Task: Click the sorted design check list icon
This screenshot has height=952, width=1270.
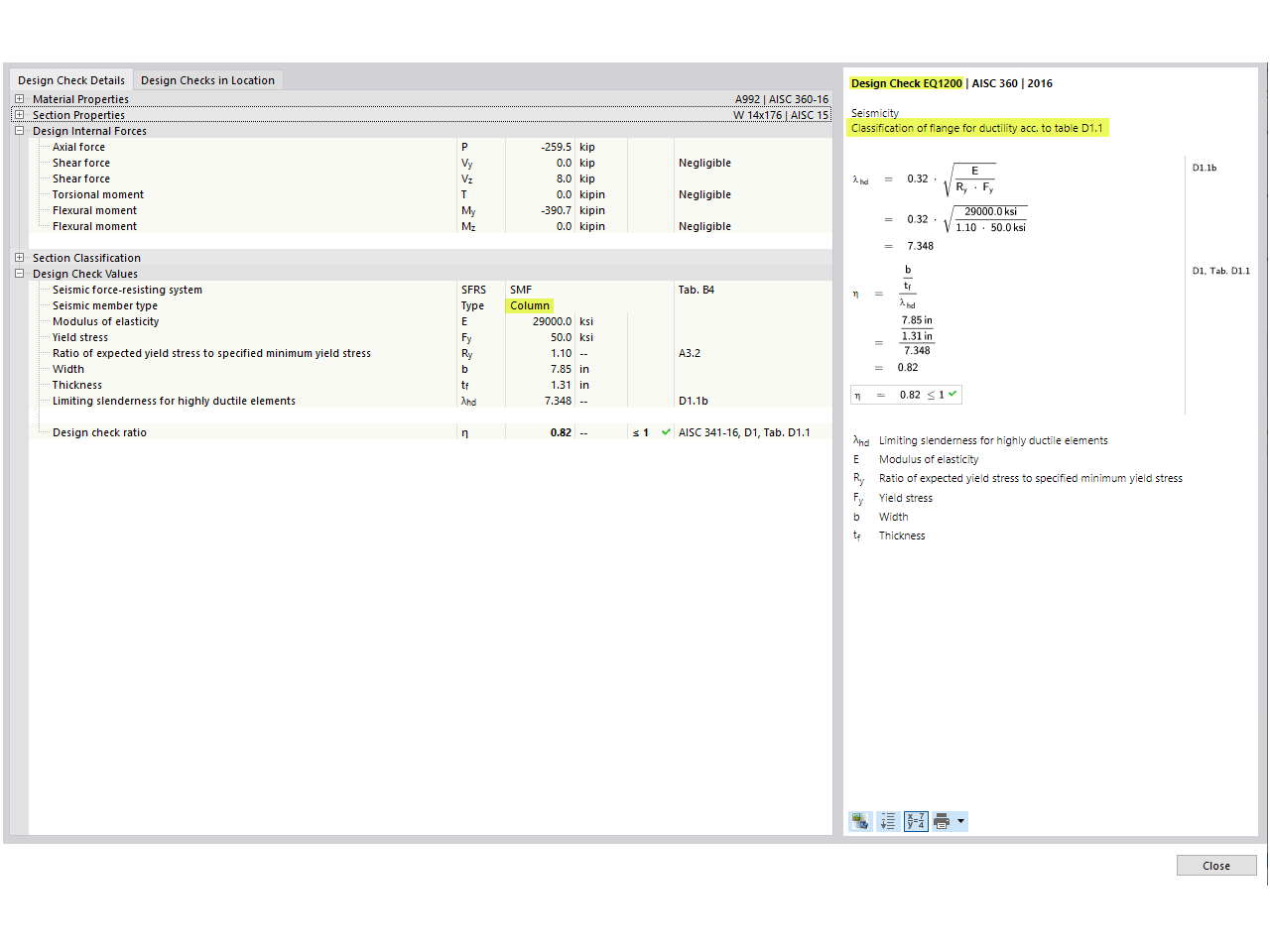Action: click(887, 821)
